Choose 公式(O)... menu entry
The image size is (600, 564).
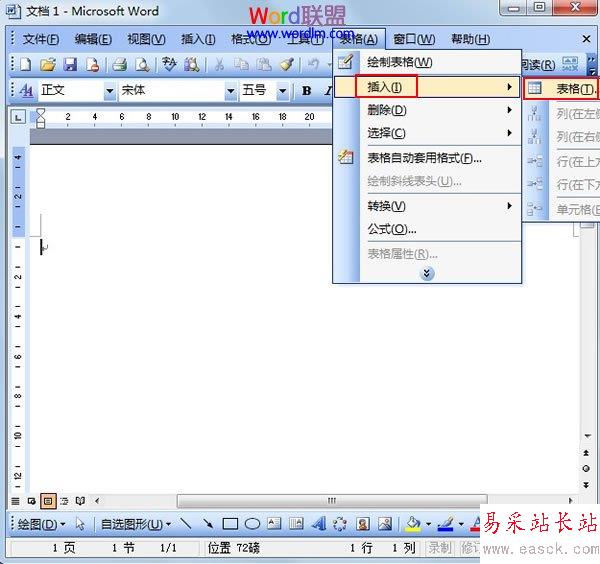click(427, 229)
